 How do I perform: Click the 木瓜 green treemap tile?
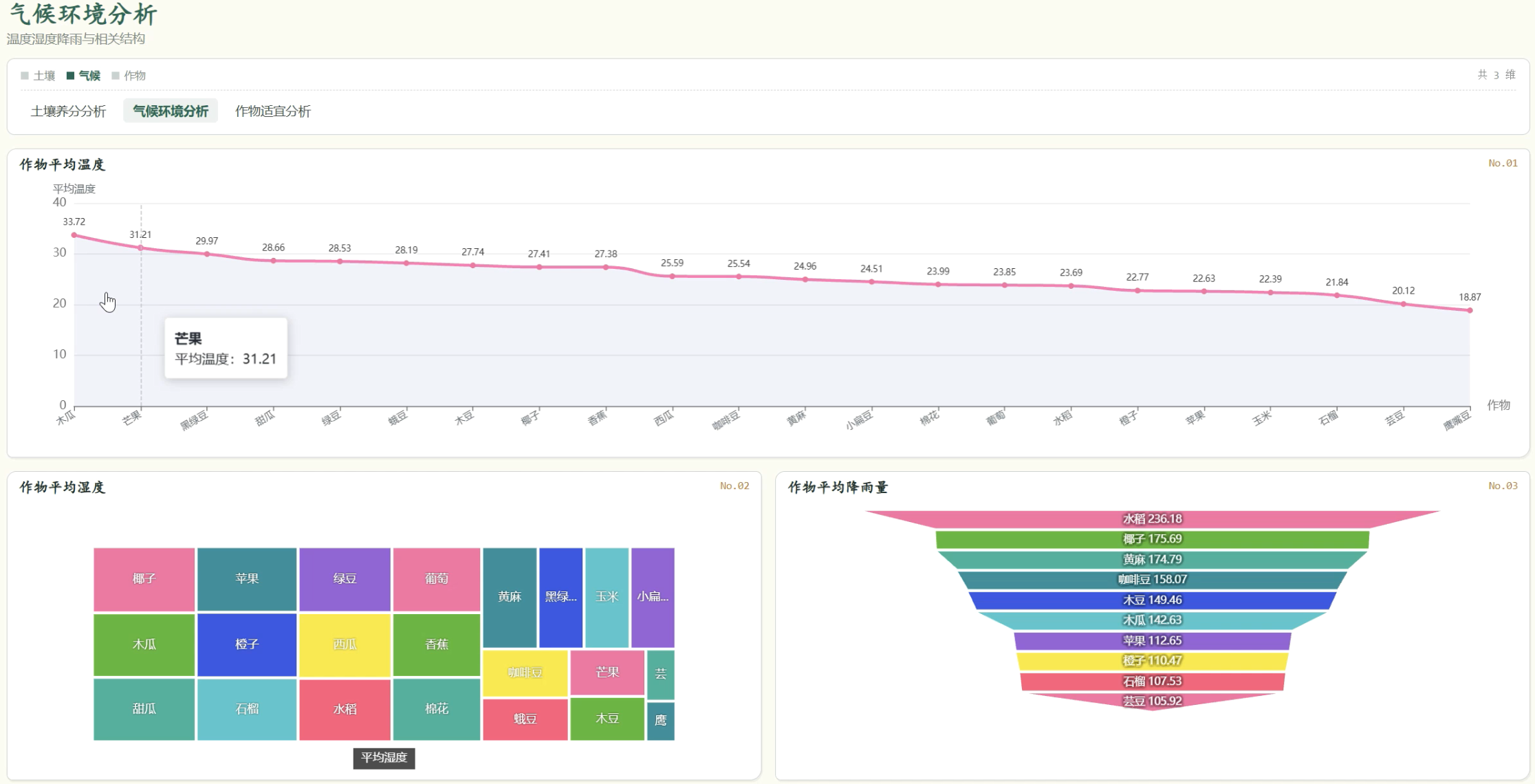144,644
